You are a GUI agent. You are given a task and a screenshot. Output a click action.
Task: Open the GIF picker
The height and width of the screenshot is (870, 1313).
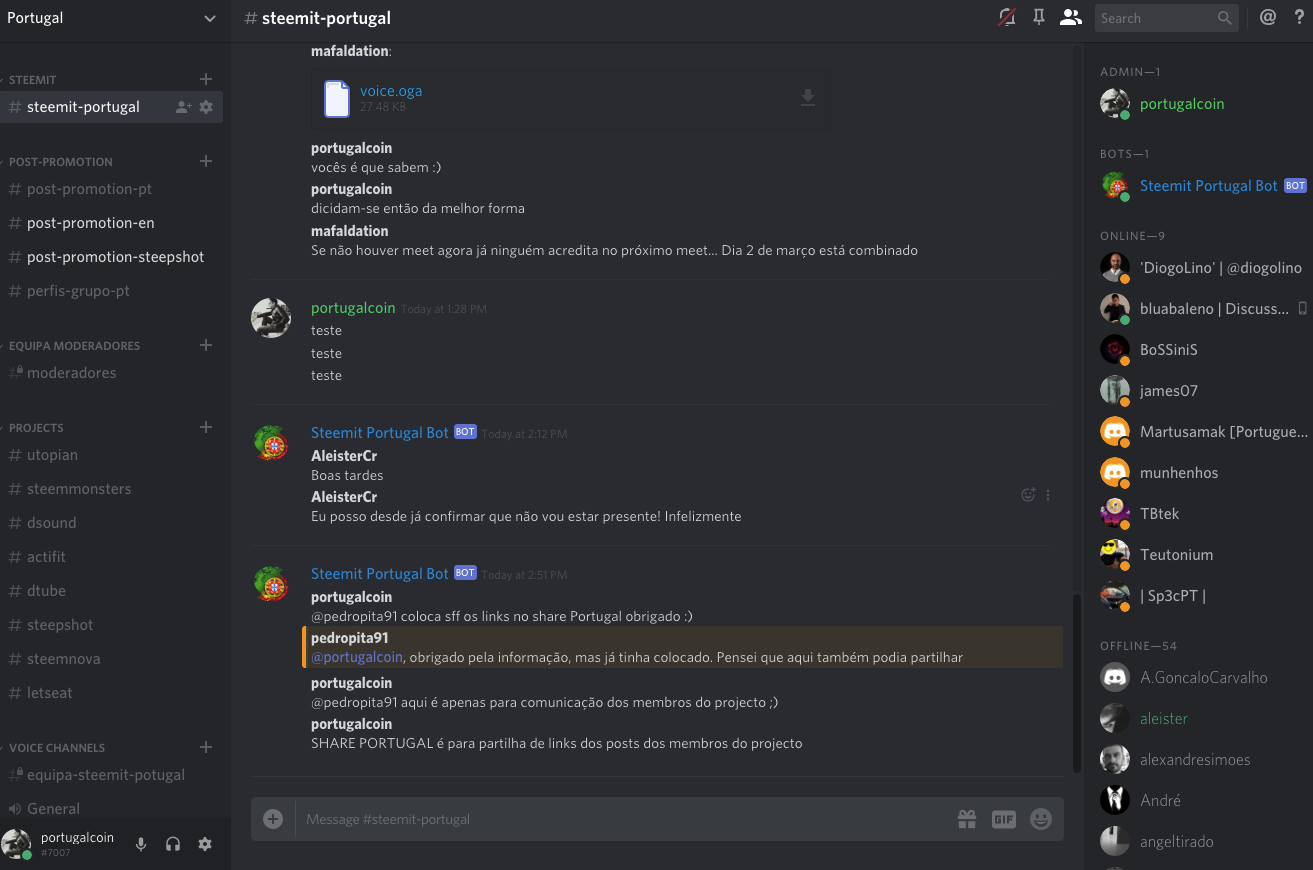coord(1004,819)
